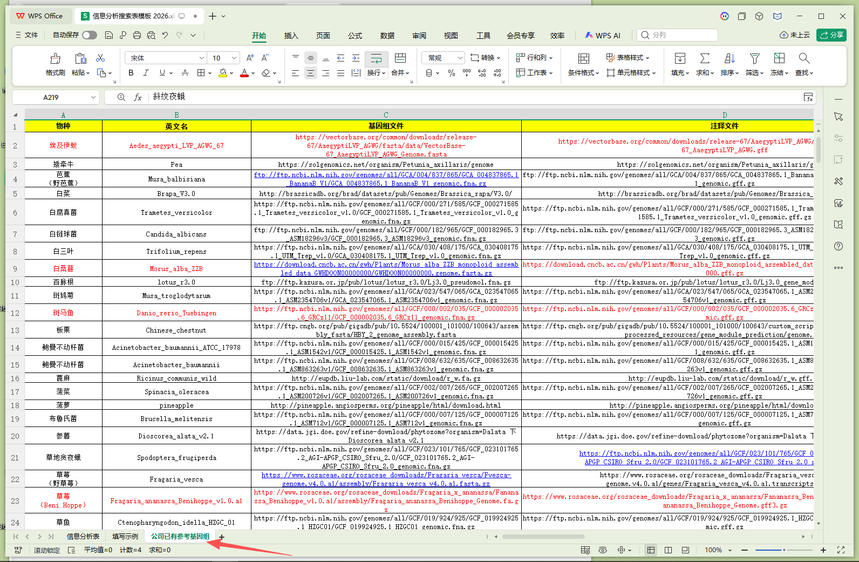Apply Bold formatting button
The height and width of the screenshot is (562, 859).
pos(131,73)
